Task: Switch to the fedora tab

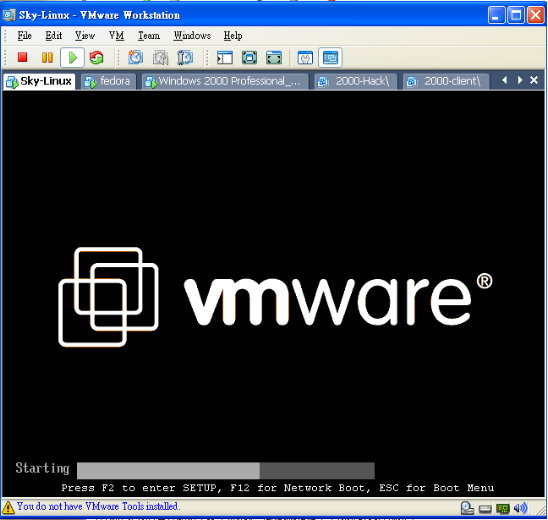Action: [x=109, y=81]
